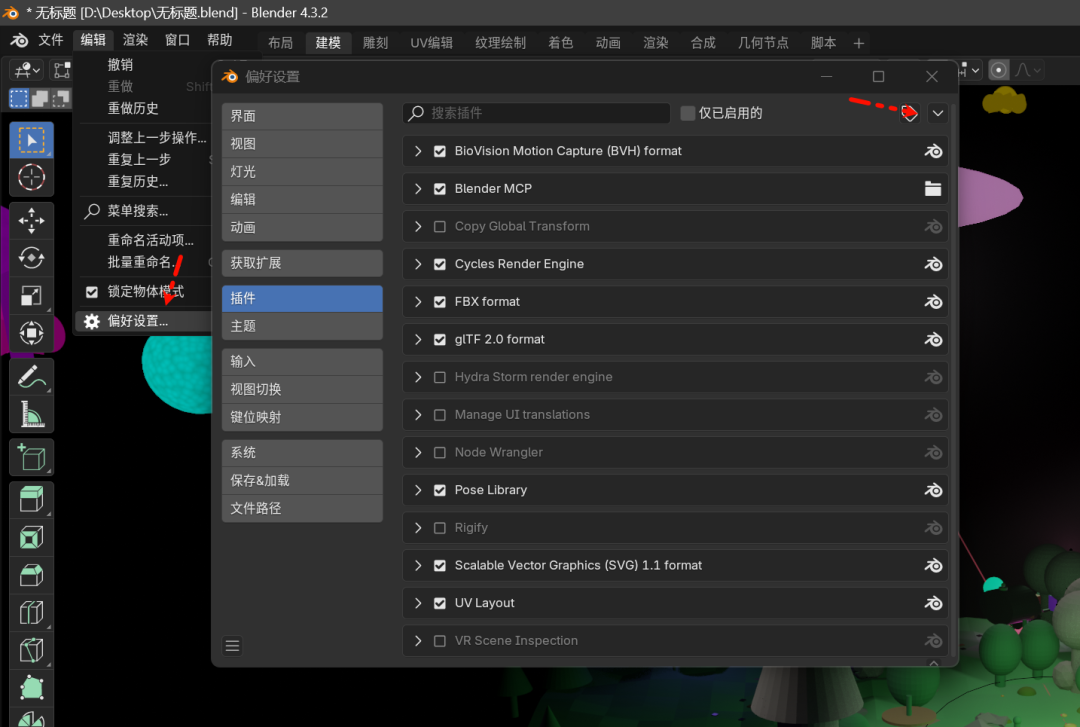Open the add-ons extra options dropdown

pyautogui.click(x=938, y=113)
